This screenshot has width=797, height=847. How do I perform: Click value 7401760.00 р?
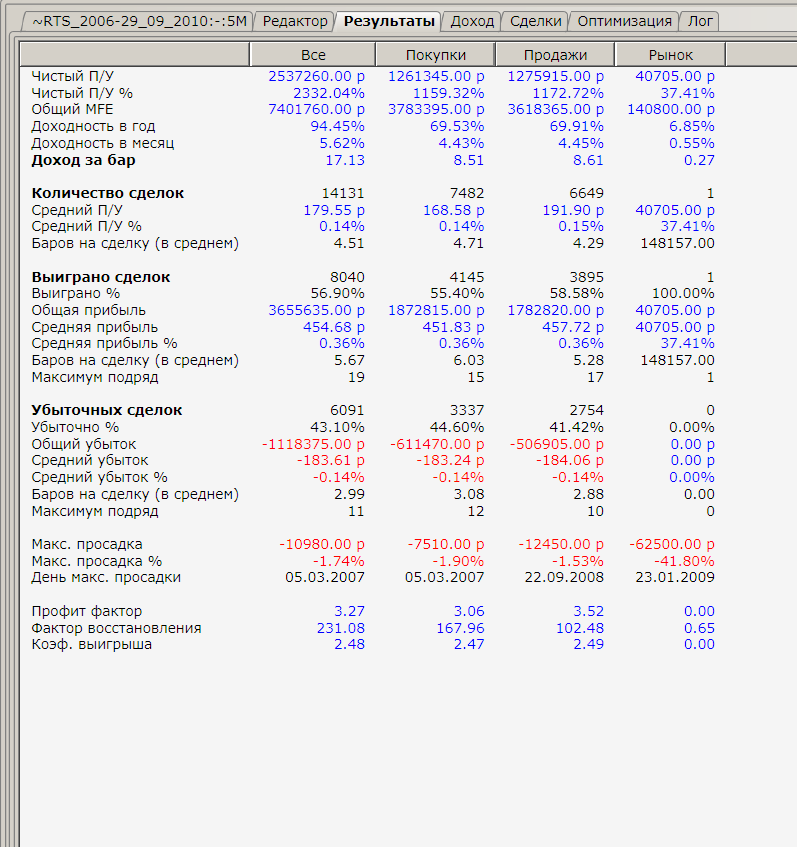pos(317,110)
